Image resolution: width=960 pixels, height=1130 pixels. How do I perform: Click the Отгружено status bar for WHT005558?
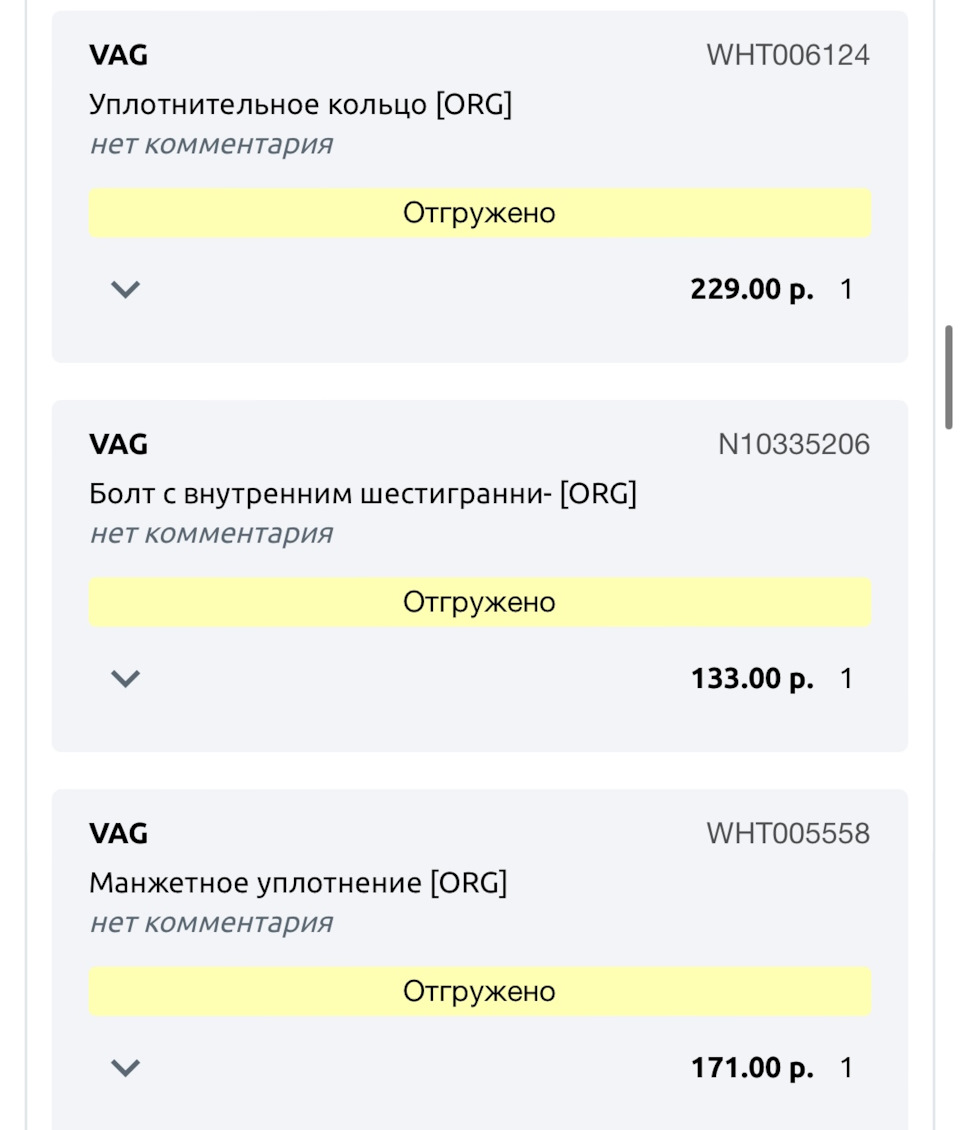tap(479, 991)
